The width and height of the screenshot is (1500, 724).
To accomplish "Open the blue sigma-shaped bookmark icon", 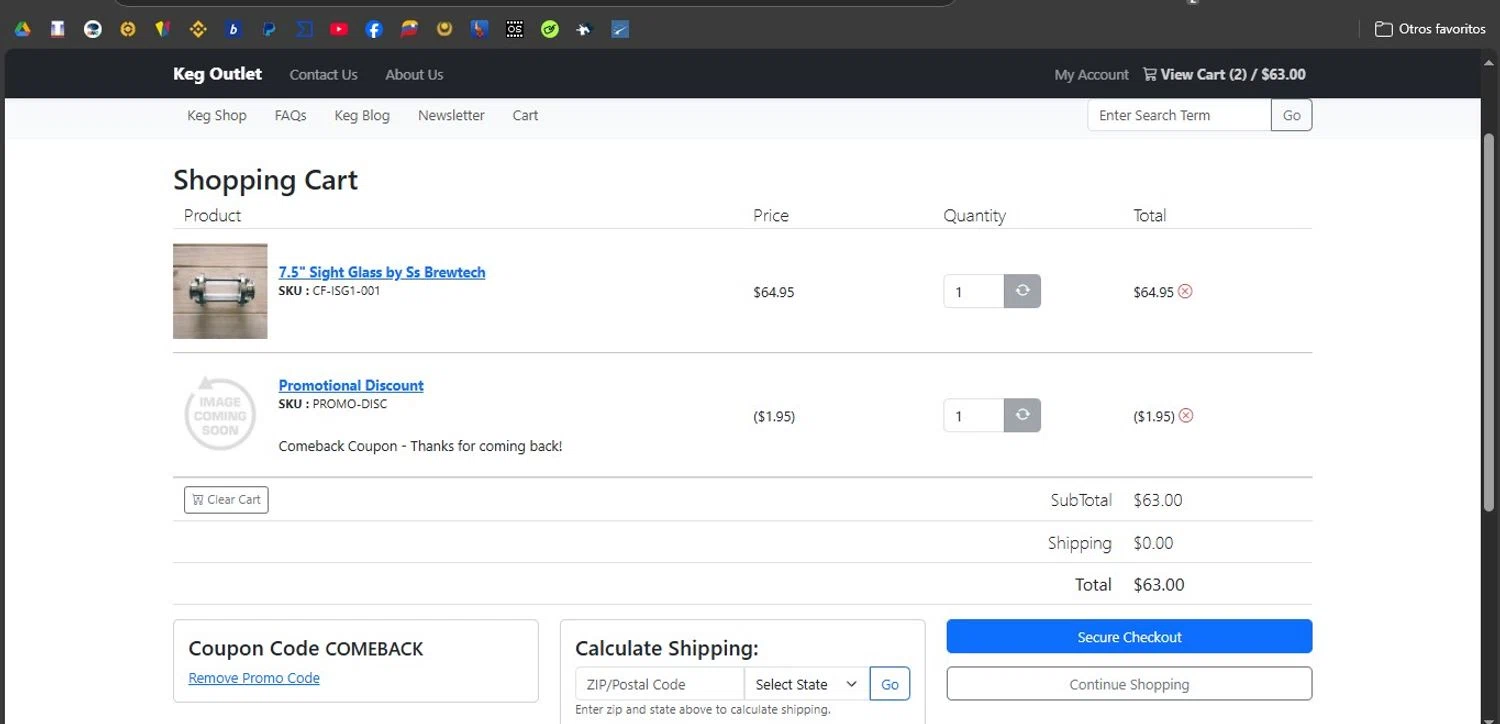I will 304,29.
